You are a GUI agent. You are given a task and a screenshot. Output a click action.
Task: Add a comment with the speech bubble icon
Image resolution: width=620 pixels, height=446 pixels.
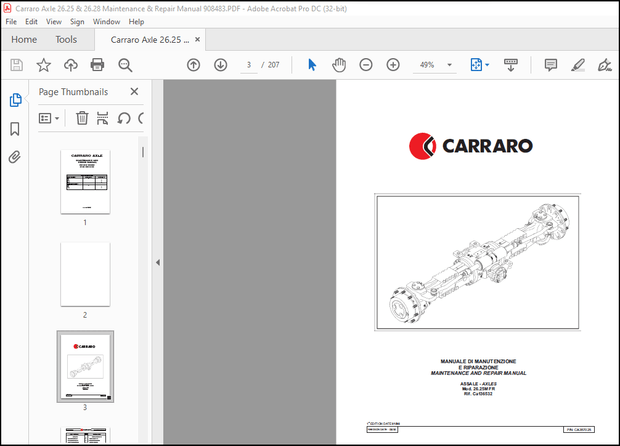pyautogui.click(x=550, y=65)
